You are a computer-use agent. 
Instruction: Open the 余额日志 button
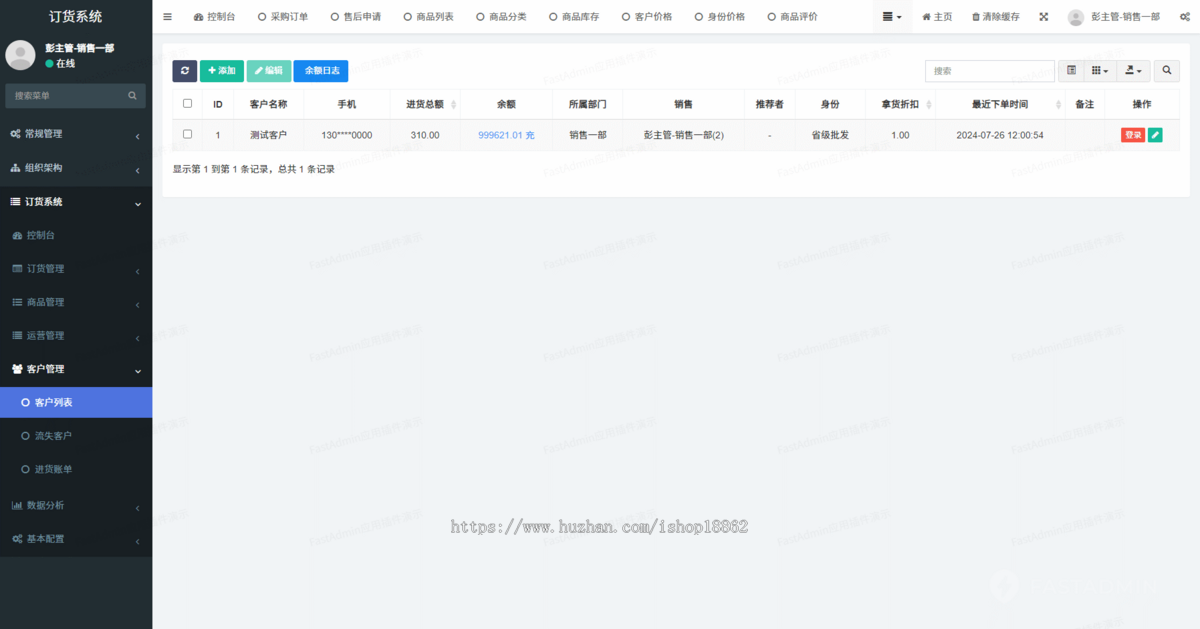pos(320,70)
